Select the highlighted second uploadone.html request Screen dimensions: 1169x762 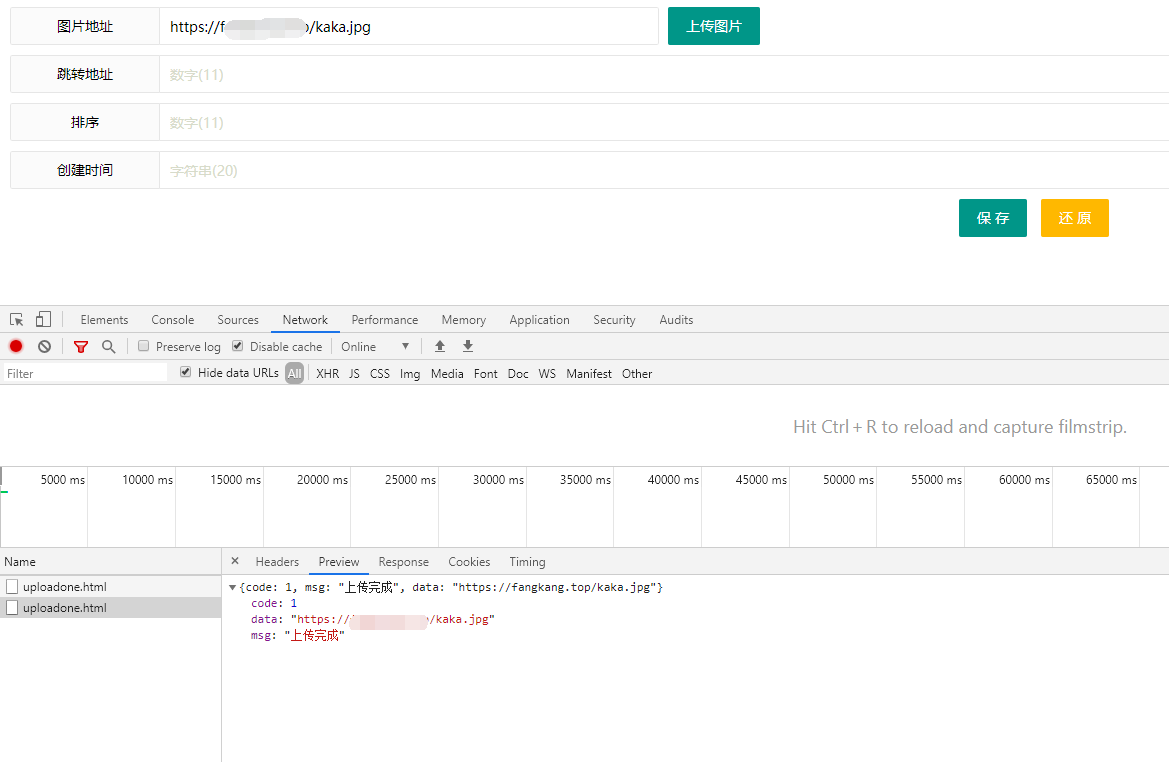tap(110, 608)
